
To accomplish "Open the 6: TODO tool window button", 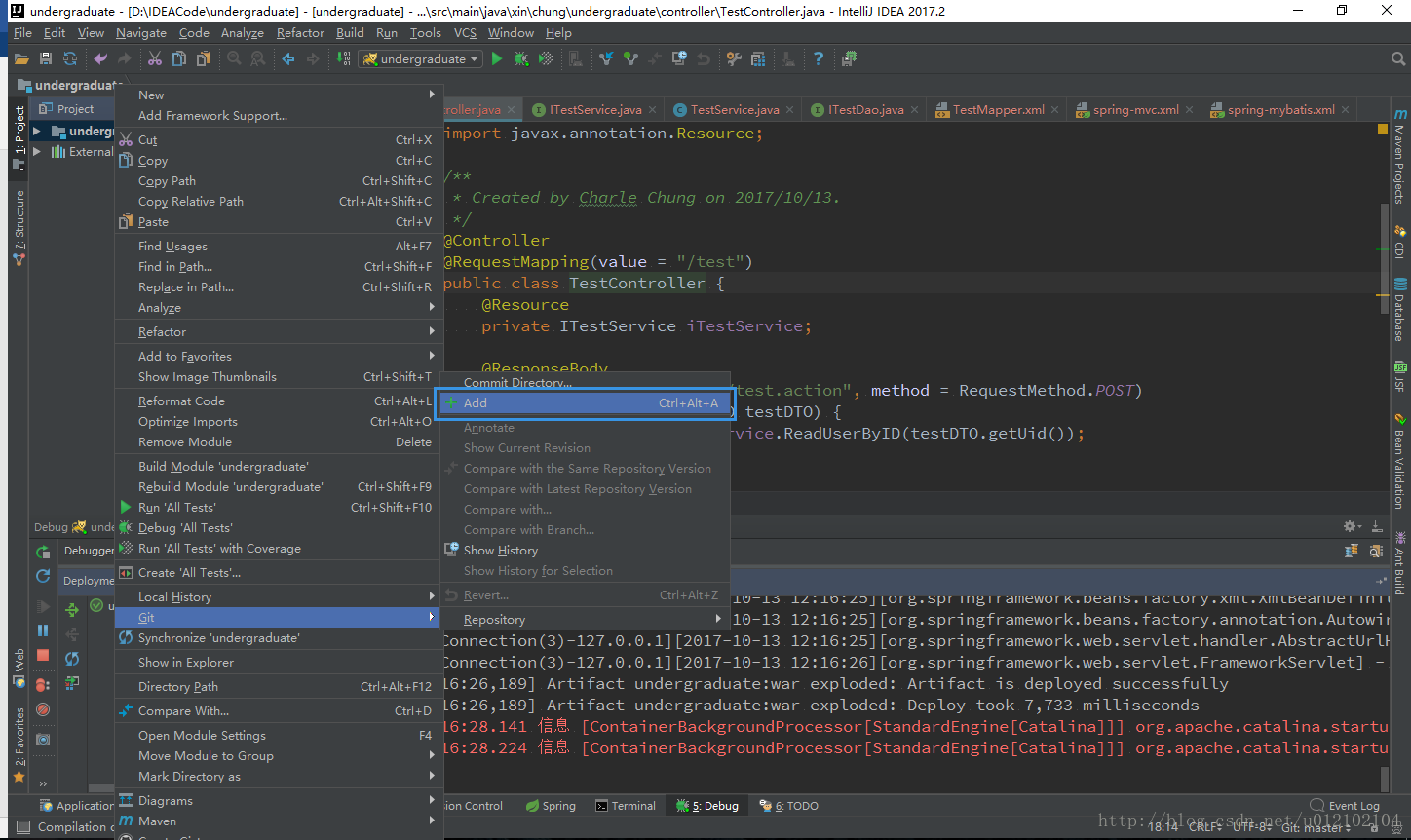I will [788, 806].
